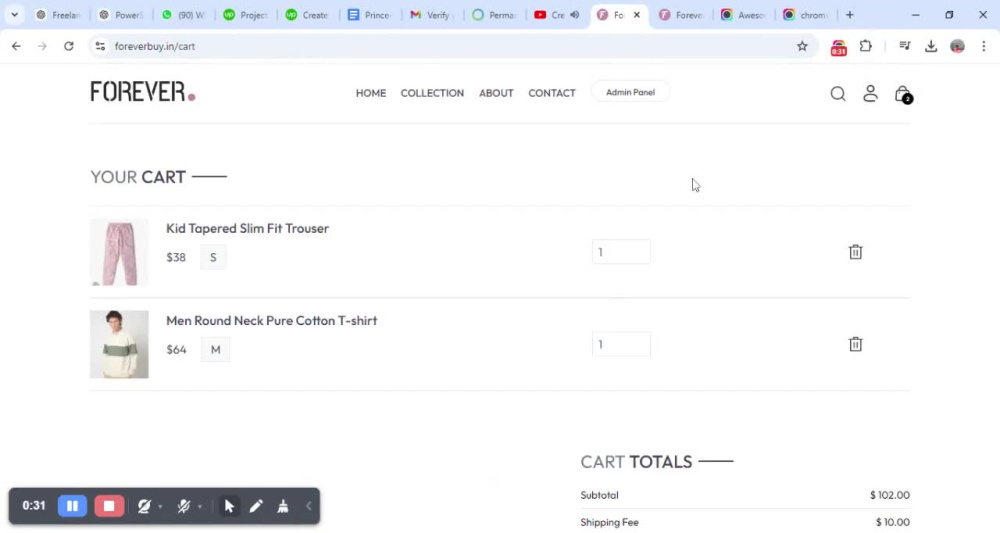This screenshot has width=1000, height=533.
Task: Switch to the Prince document tab
Action: [370, 15]
